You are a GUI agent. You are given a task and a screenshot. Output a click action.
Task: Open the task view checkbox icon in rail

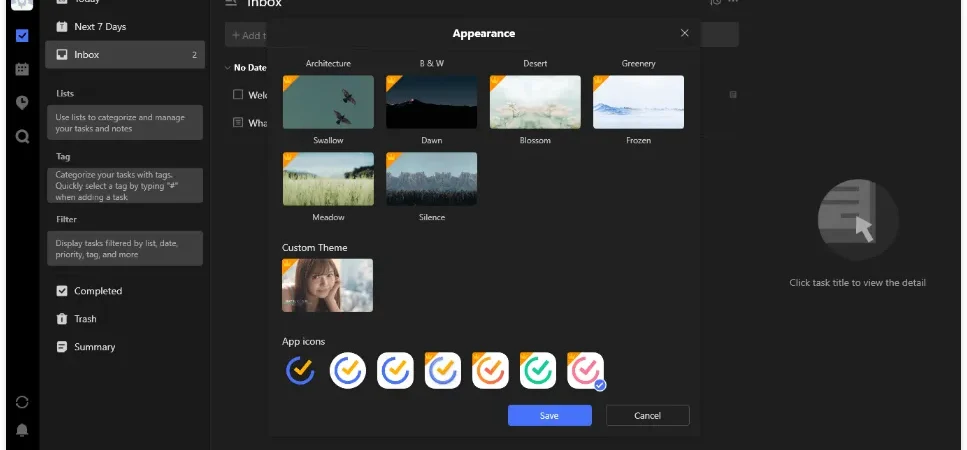[22, 36]
